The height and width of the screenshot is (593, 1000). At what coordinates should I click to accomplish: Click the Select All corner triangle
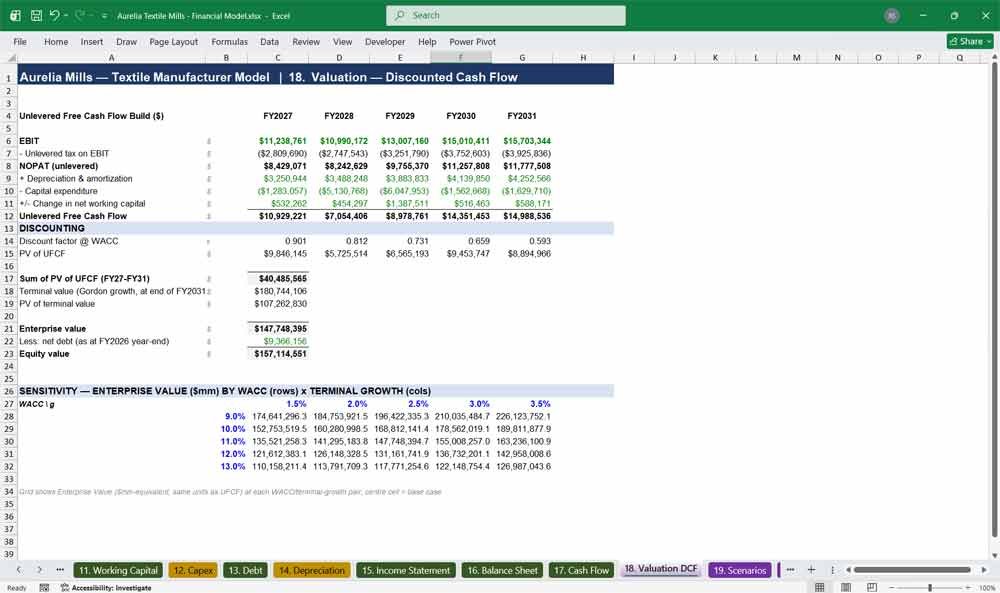point(11,58)
